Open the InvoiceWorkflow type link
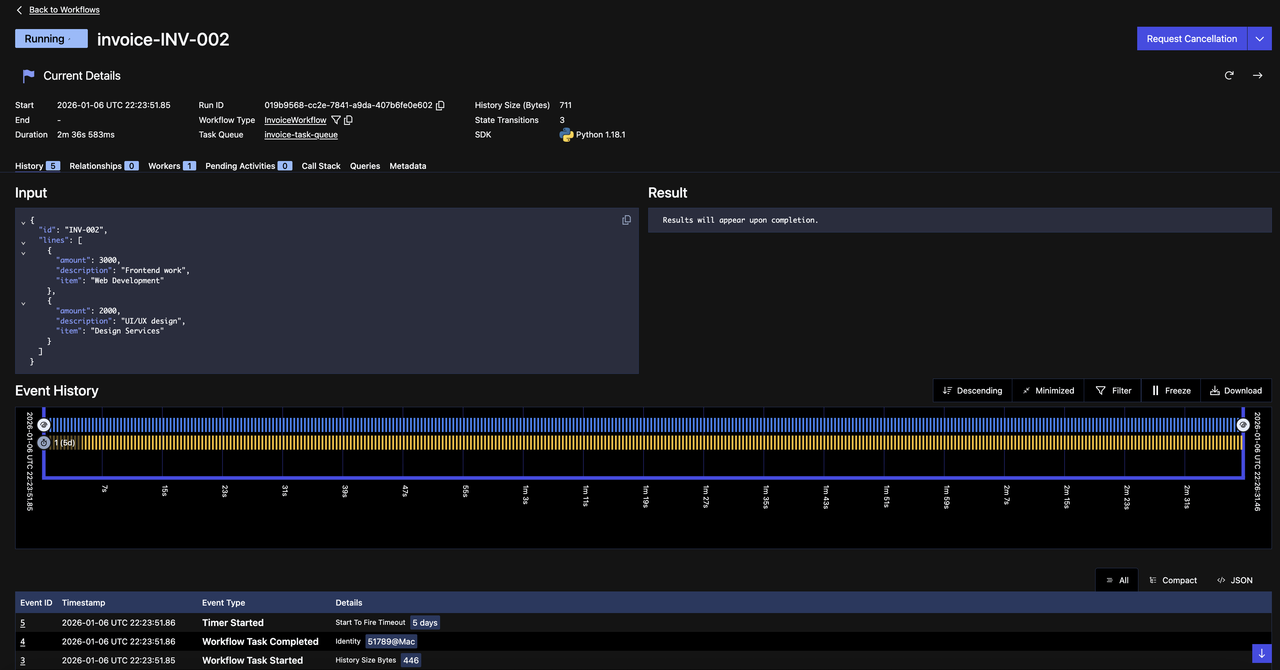Image resolution: width=1280 pixels, height=670 pixels. point(295,120)
